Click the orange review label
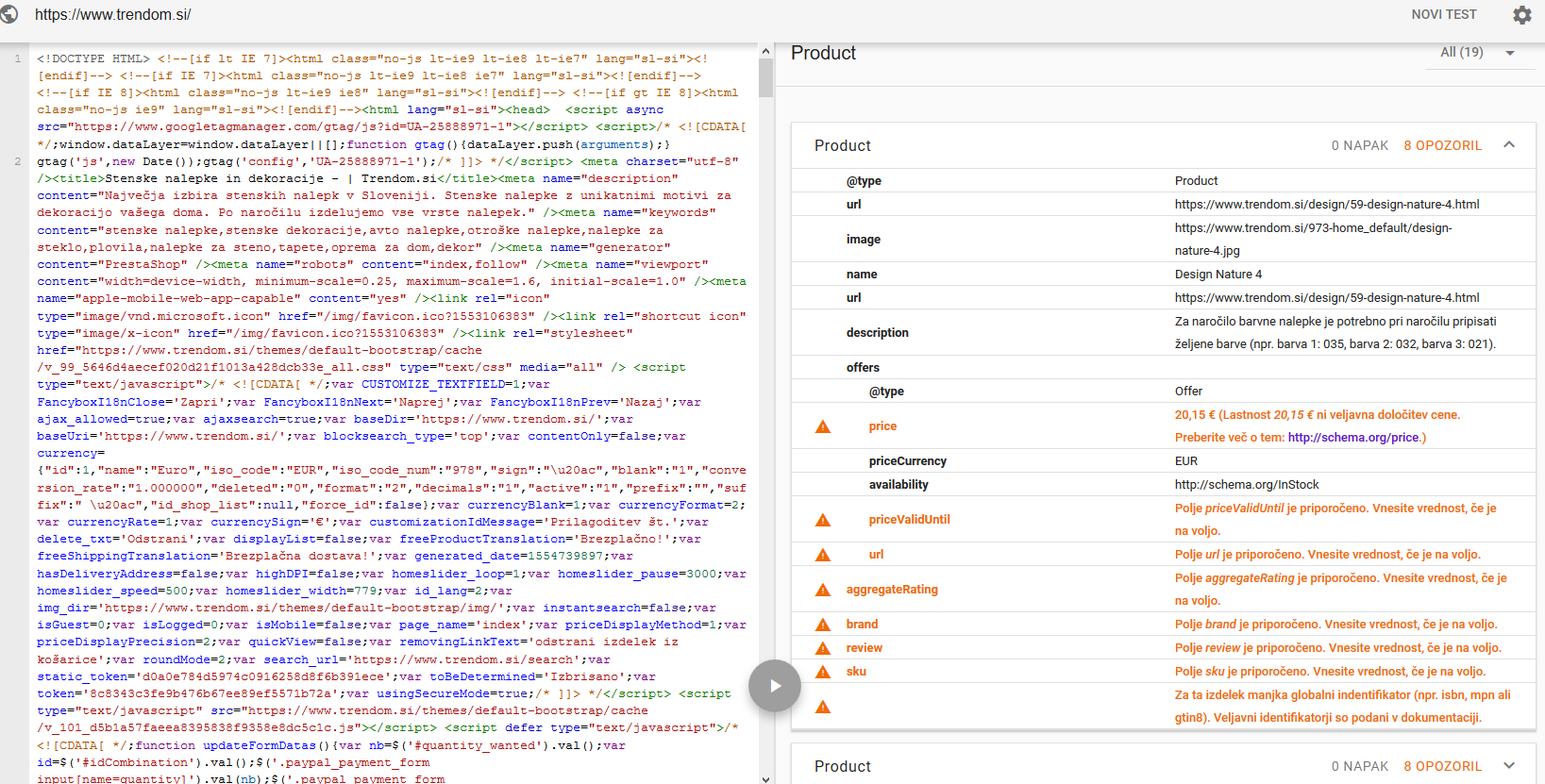Screen dimensions: 1545x784 865,648
